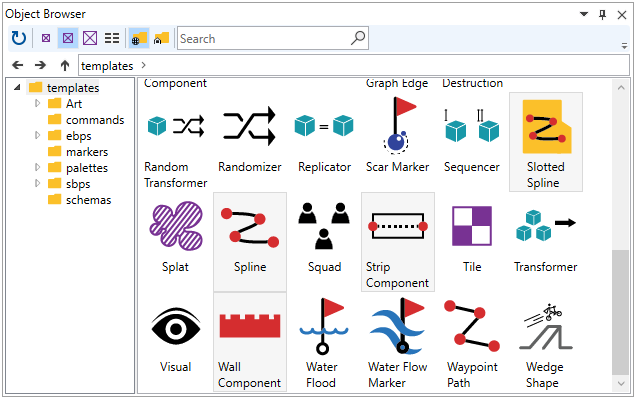Switch to large icons view
Screen dimensions: 635x398
point(90,38)
